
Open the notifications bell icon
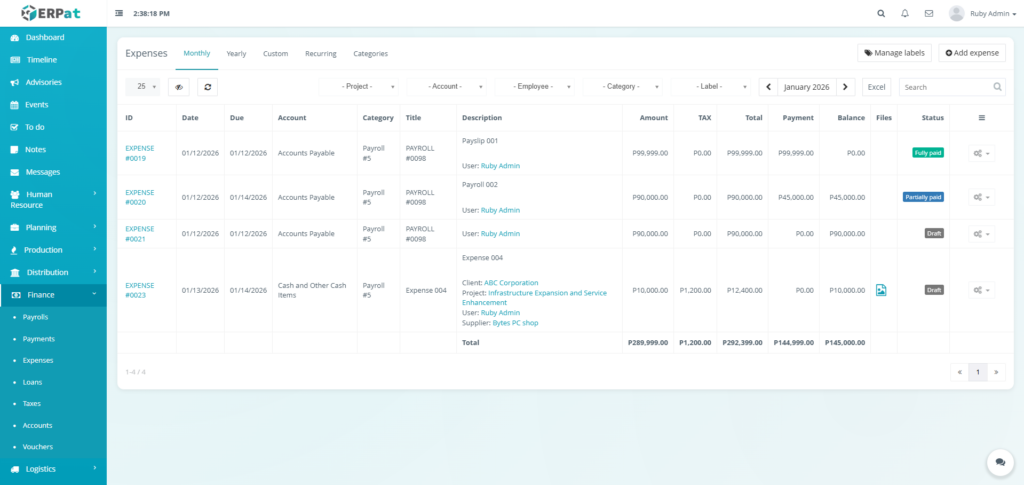point(905,14)
